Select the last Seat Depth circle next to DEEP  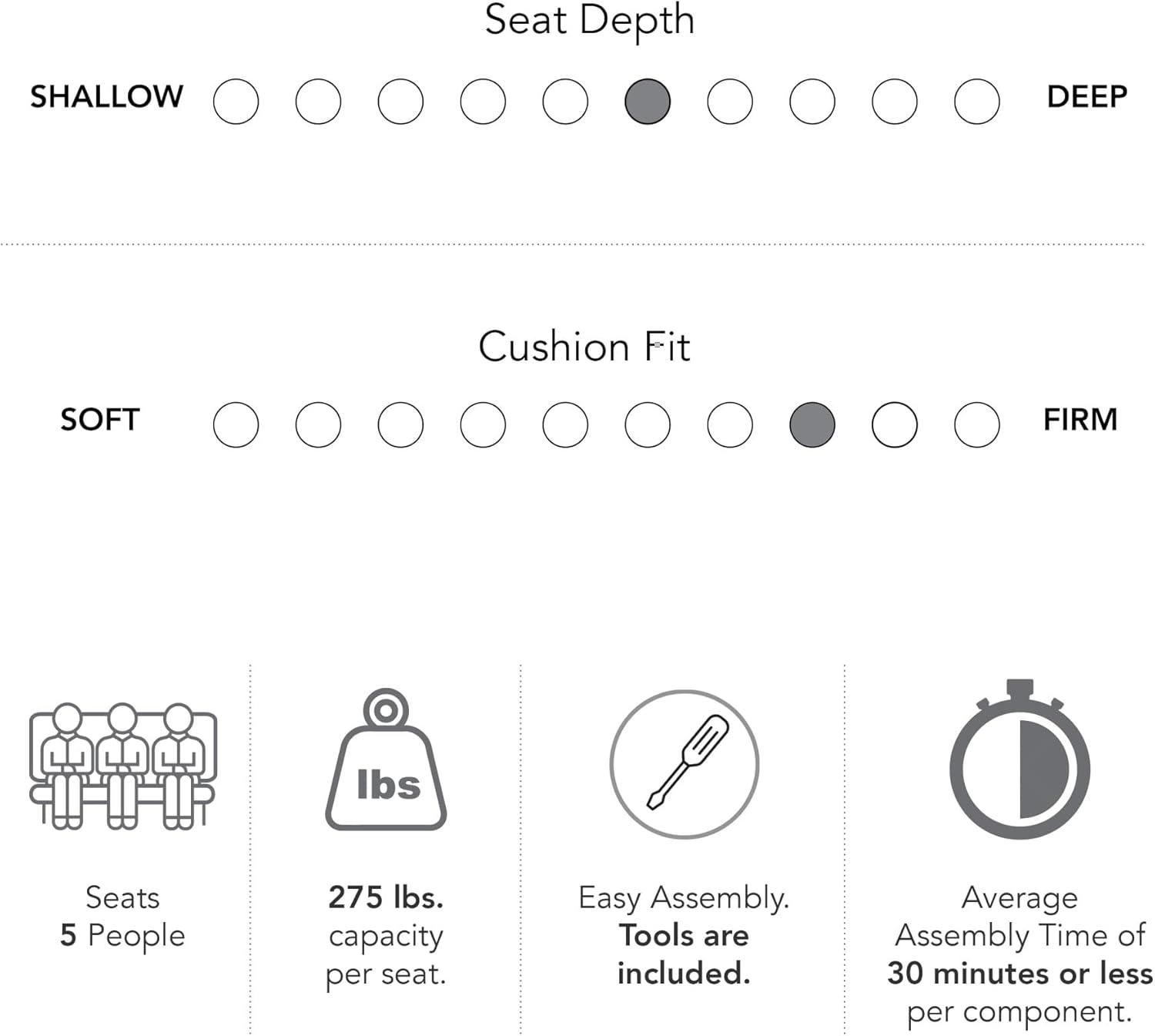[977, 101]
